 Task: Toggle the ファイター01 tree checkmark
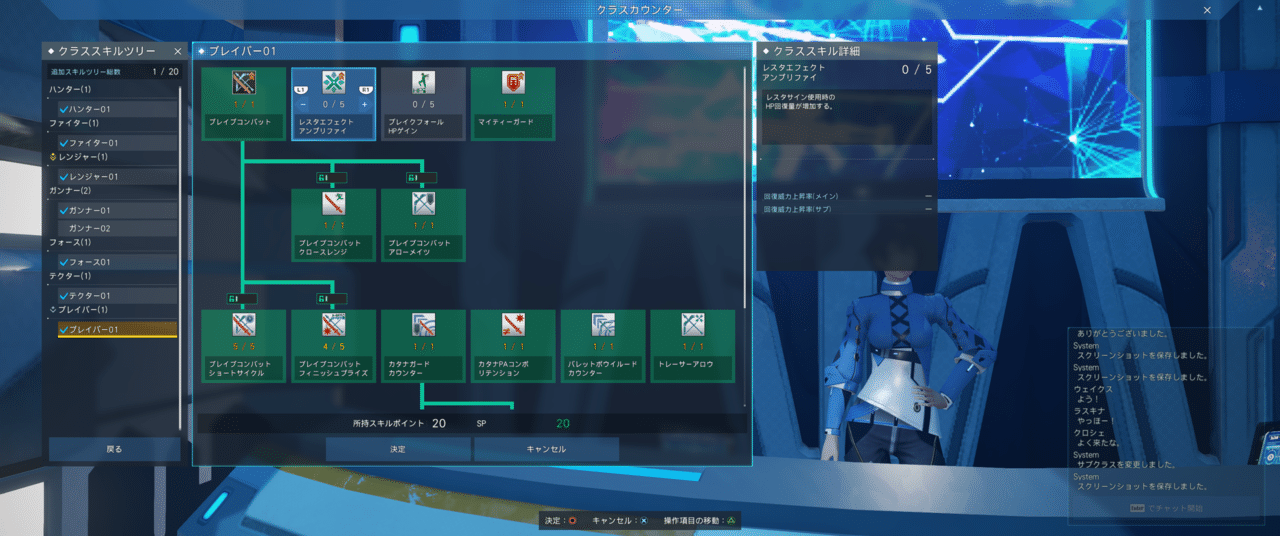coord(64,143)
